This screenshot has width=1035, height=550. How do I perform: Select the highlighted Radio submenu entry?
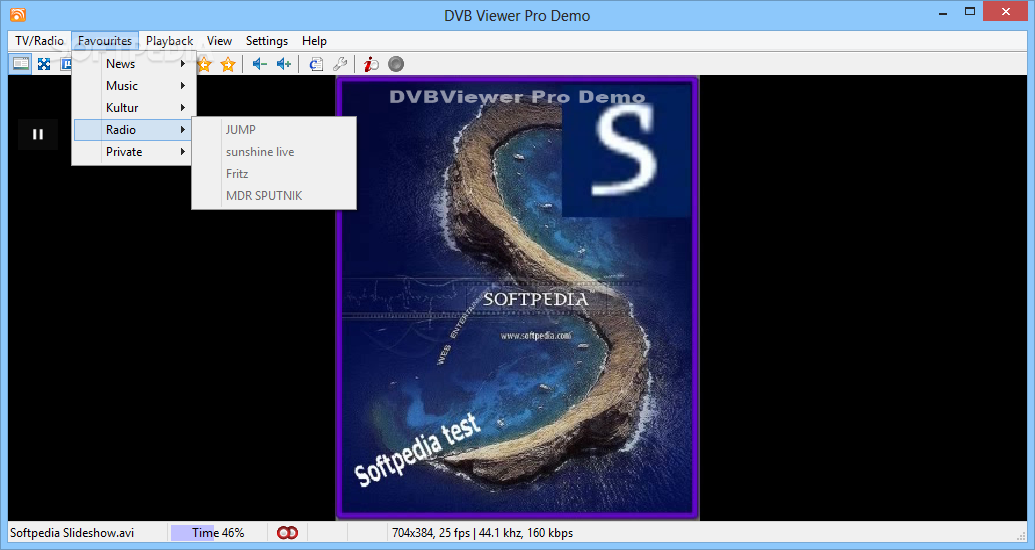[133, 129]
